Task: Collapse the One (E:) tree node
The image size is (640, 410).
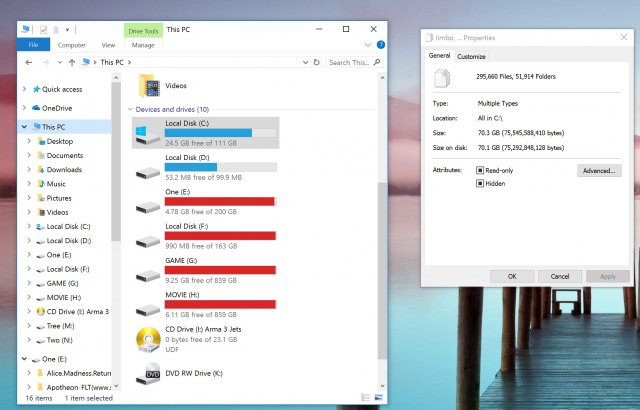Action: coord(24,359)
